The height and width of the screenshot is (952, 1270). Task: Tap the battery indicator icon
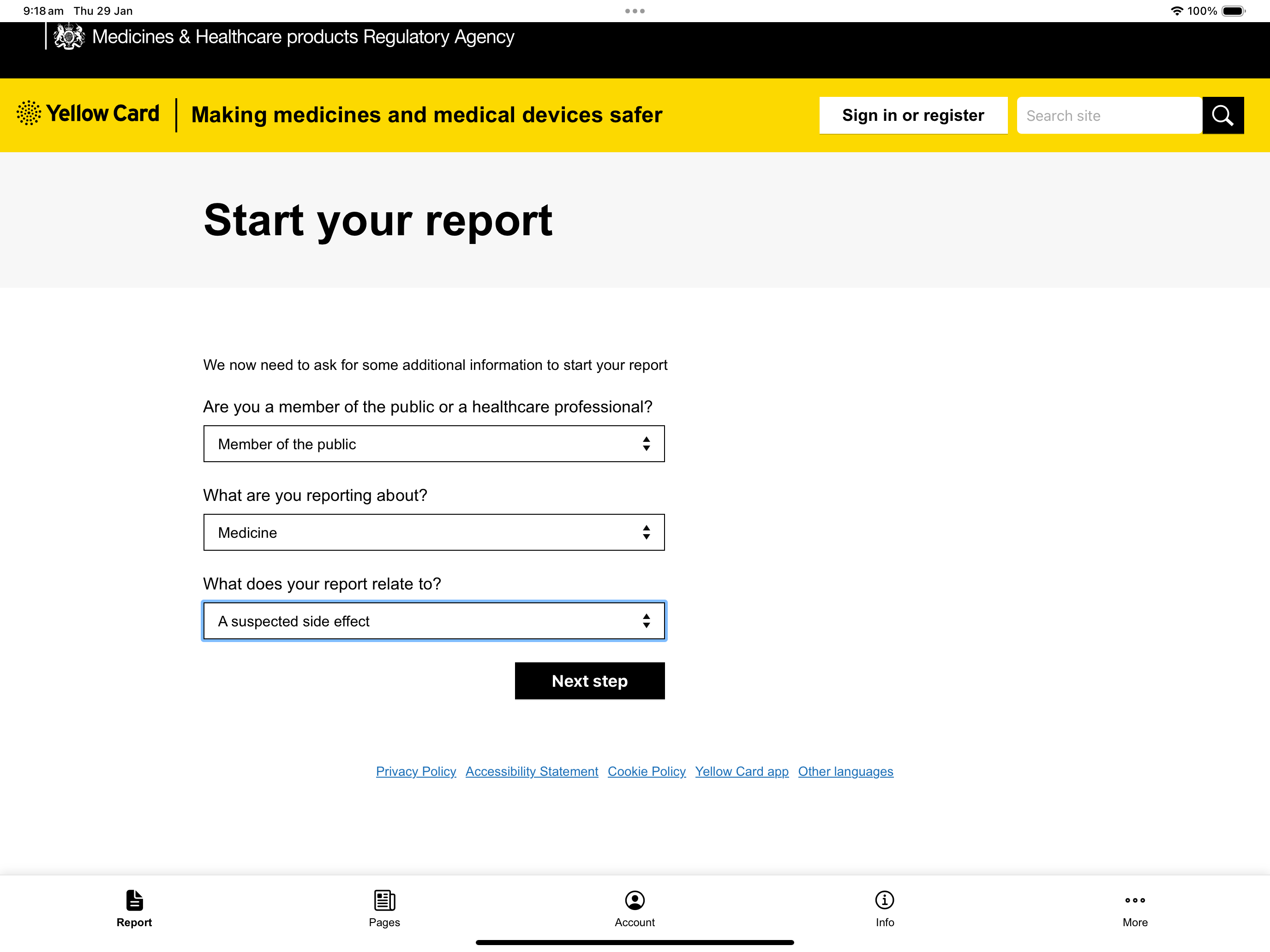[1233, 11]
